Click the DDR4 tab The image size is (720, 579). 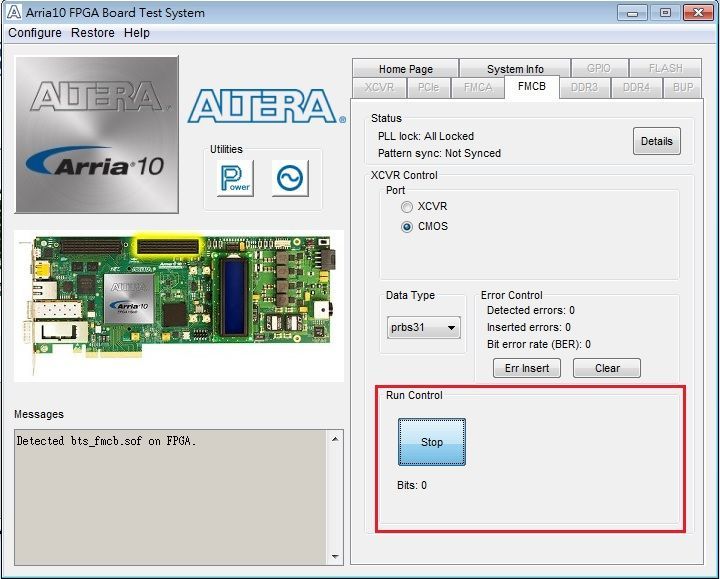pos(636,88)
